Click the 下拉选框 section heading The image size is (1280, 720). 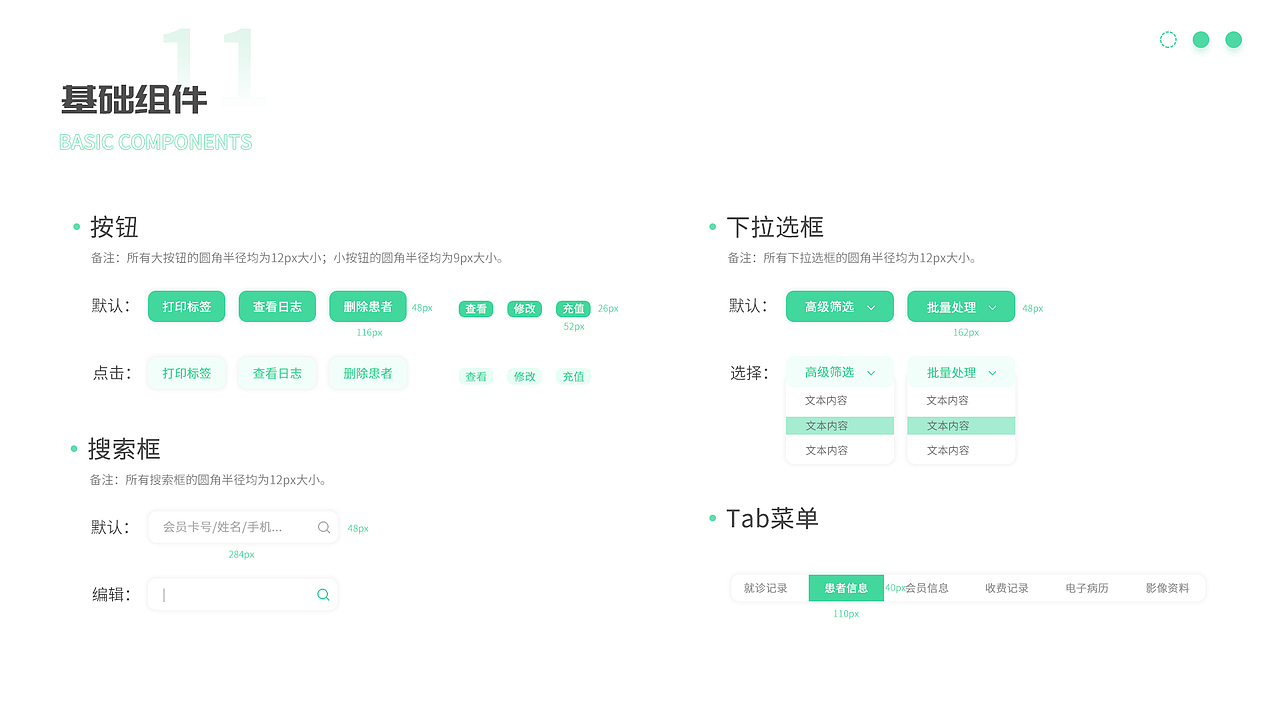775,227
